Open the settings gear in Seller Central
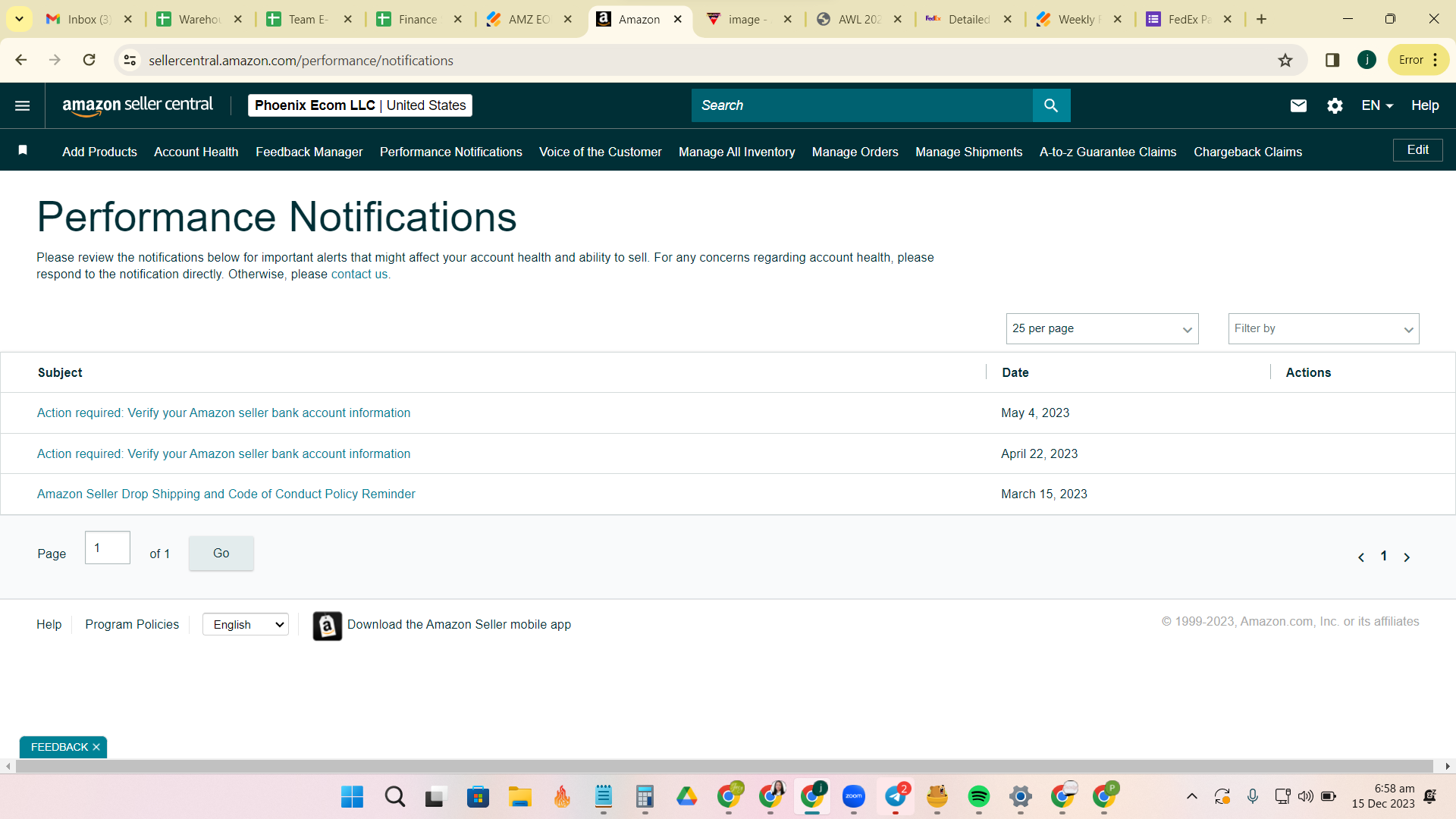1456x819 pixels. coord(1335,105)
